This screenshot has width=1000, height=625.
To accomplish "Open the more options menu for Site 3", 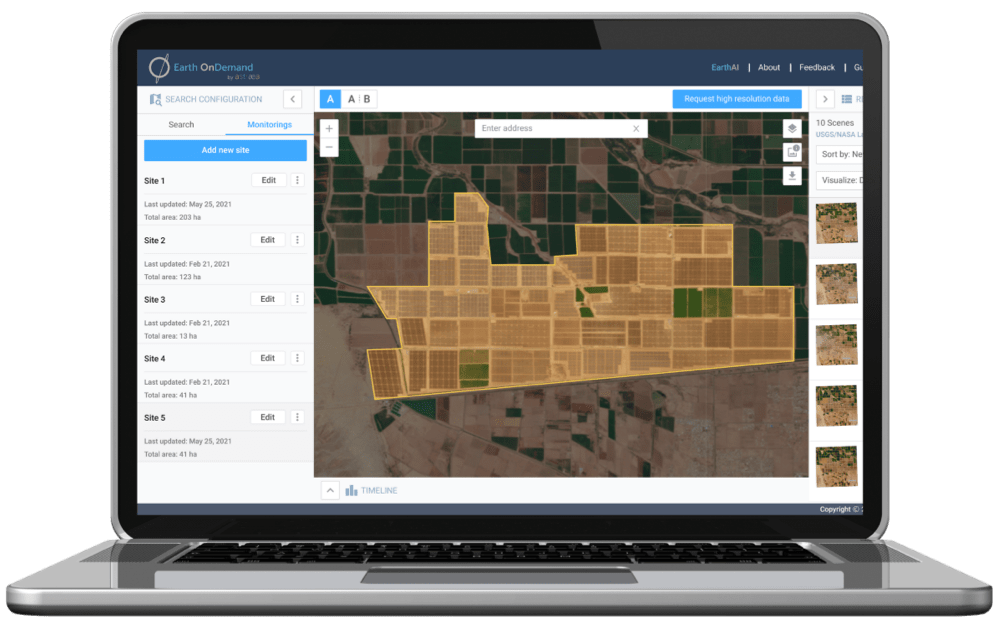I will (297, 299).
